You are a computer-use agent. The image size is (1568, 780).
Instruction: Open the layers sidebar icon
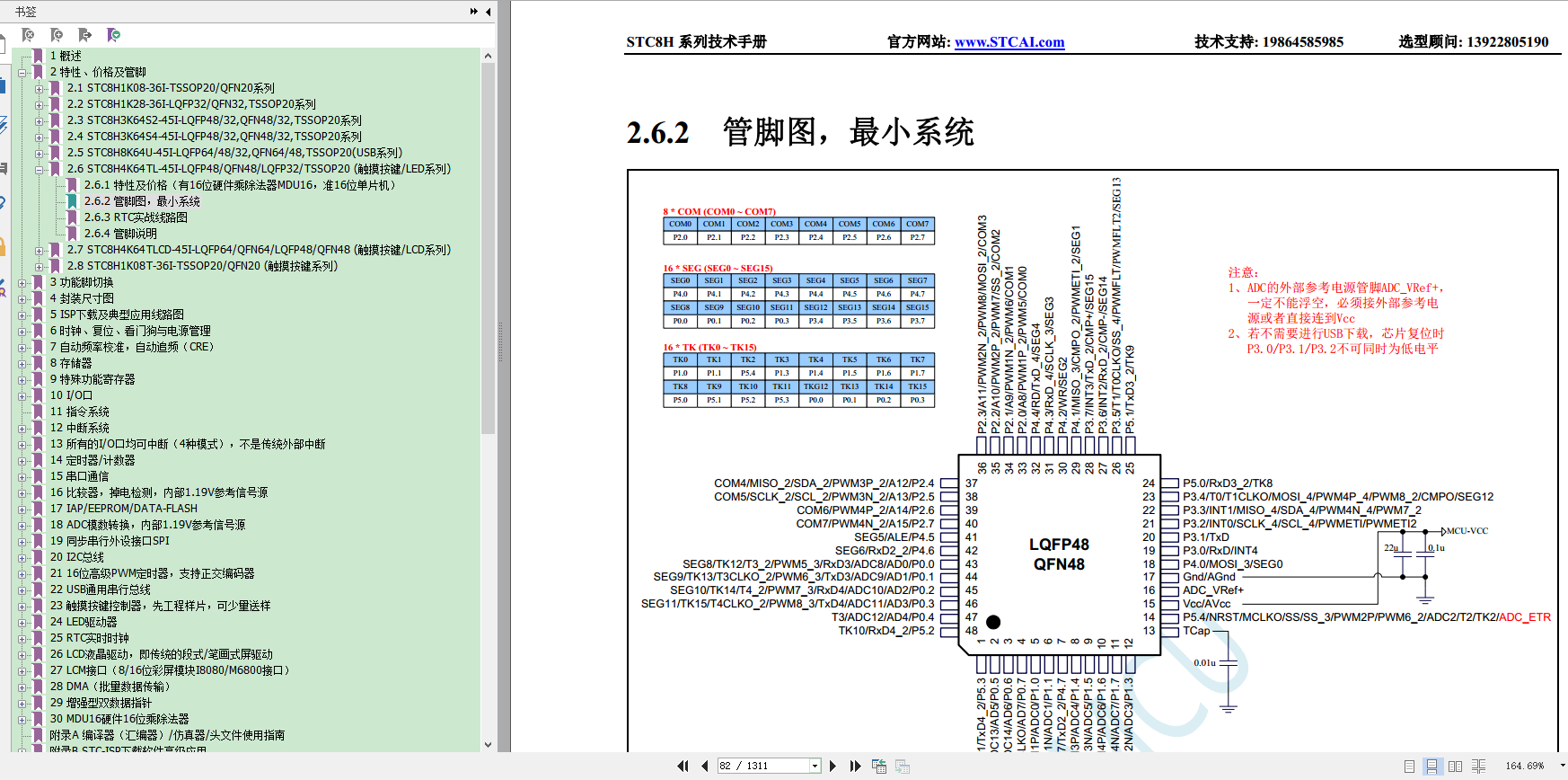tap(3, 126)
